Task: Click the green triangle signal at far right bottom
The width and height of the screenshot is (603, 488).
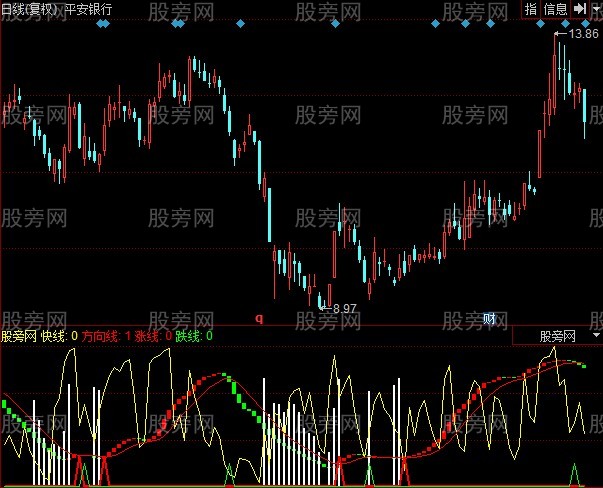Action: pos(575,473)
